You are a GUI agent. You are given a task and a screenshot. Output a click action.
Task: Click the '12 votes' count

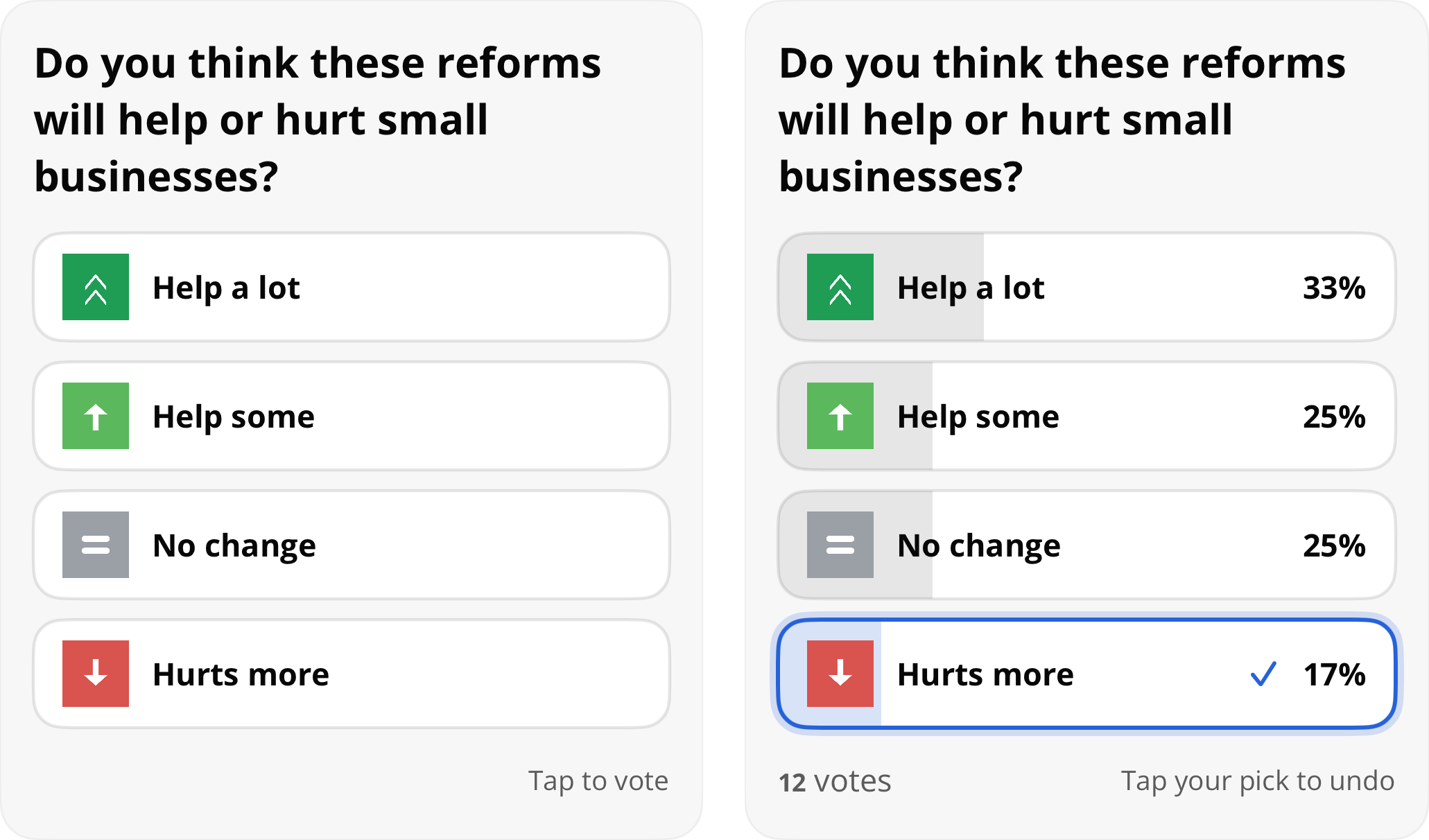[835, 781]
